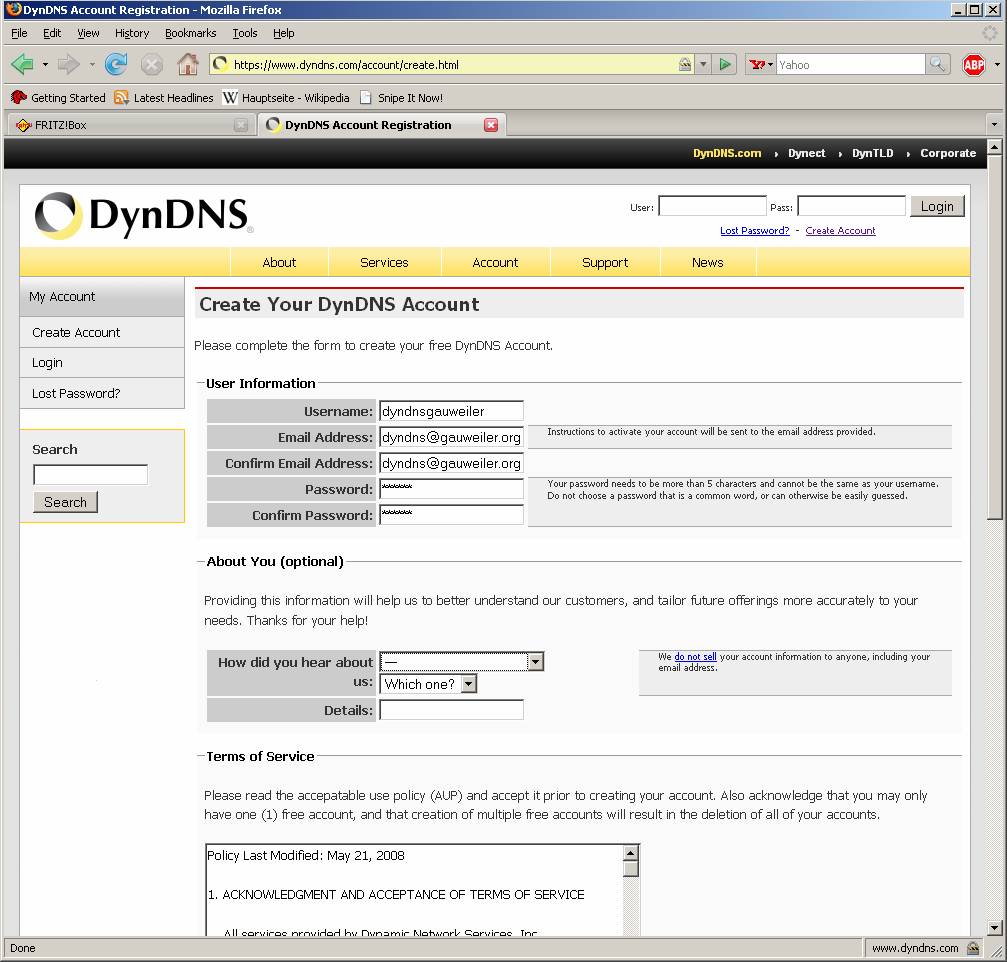The height and width of the screenshot is (962, 1007).
Task: Click the 'do not sell' link
Action: pyautogui.click(x=695, y=657)
